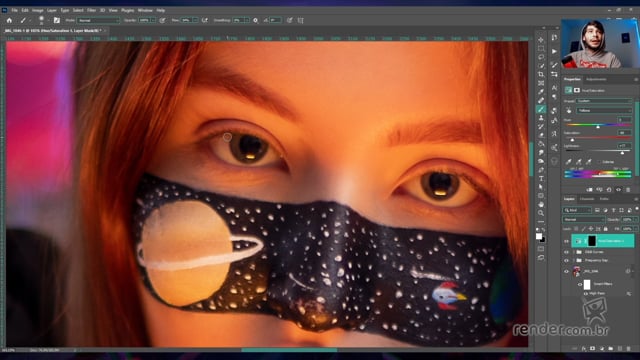Image resolution: width=640 pixels, height=360 pixels.
Task: Select the Lasso tool
Action: (x=541, y=57)
